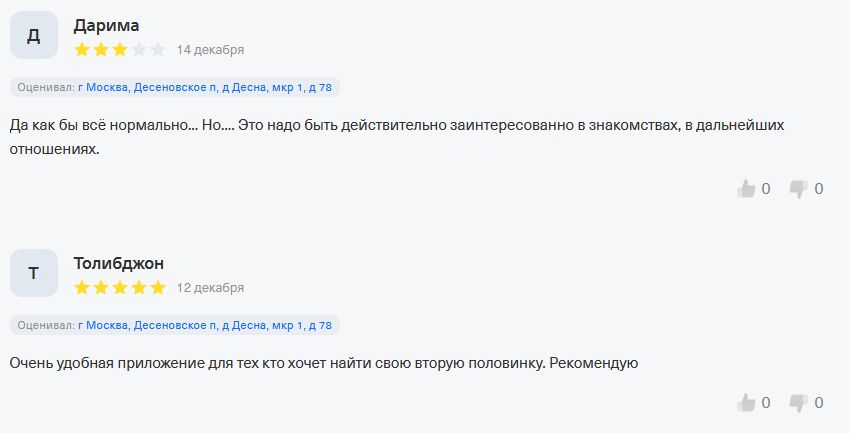Viewport: 850px width, 433px height.
Task: Dislike Дарима's review with thumbs down
Action: coord(798,188)
